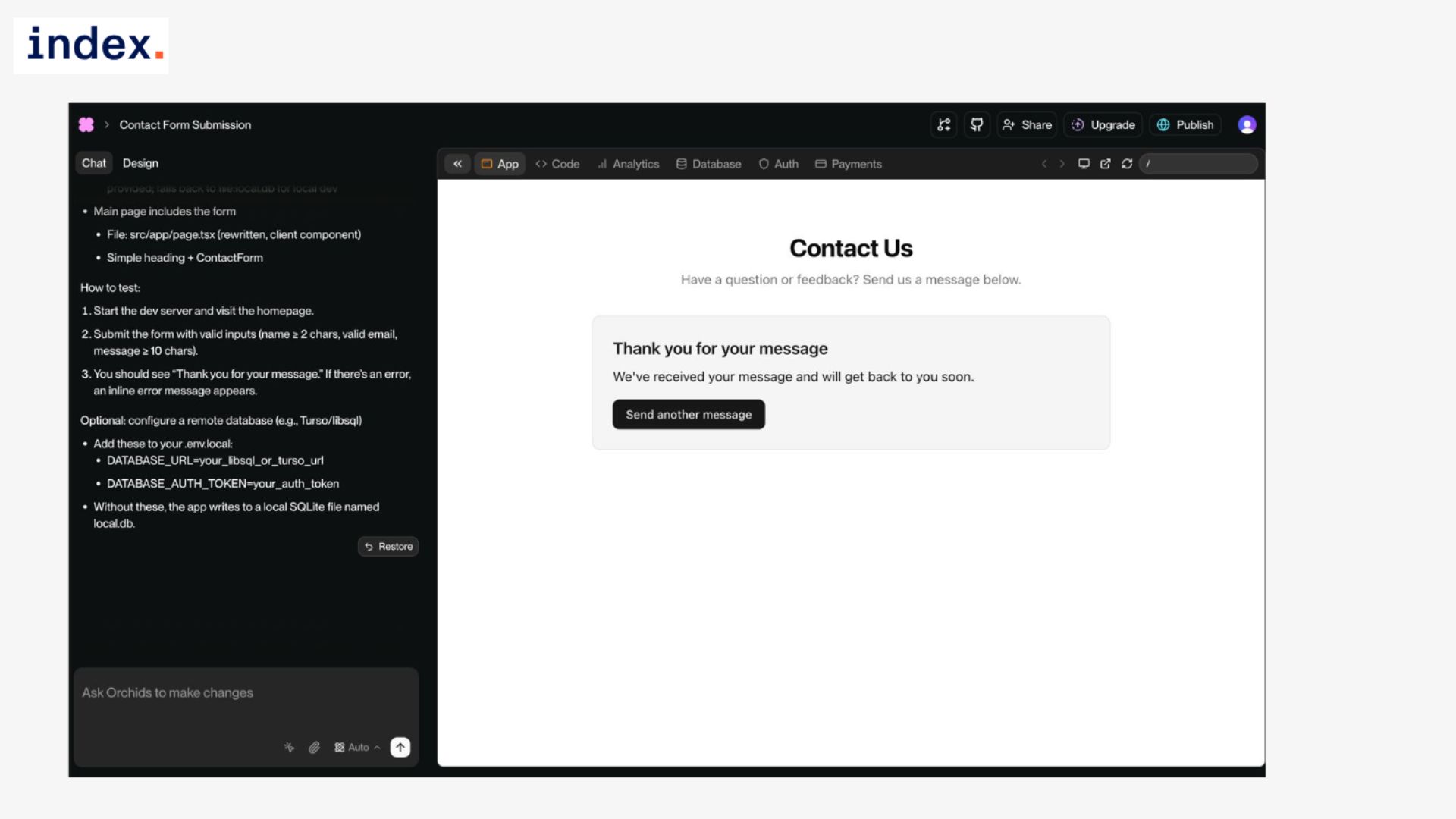Click the Send another message button
1456x819 pixels.
[x=689, y=415]
